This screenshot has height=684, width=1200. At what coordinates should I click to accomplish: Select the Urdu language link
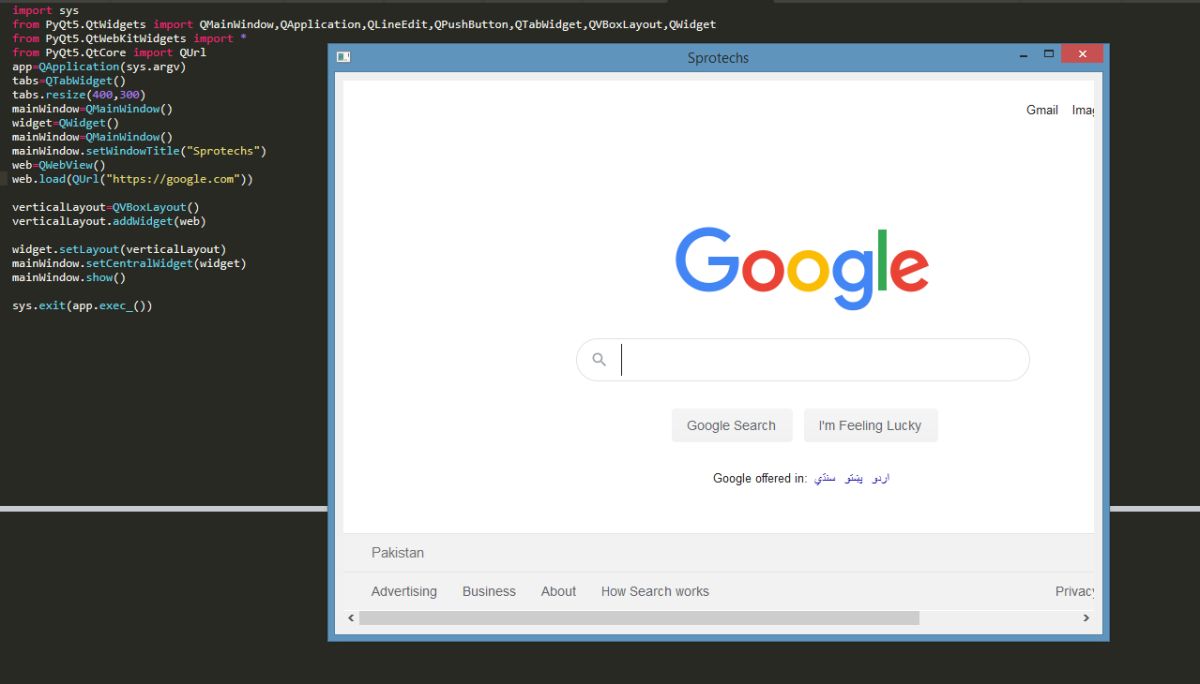click(x=880, y=478)
